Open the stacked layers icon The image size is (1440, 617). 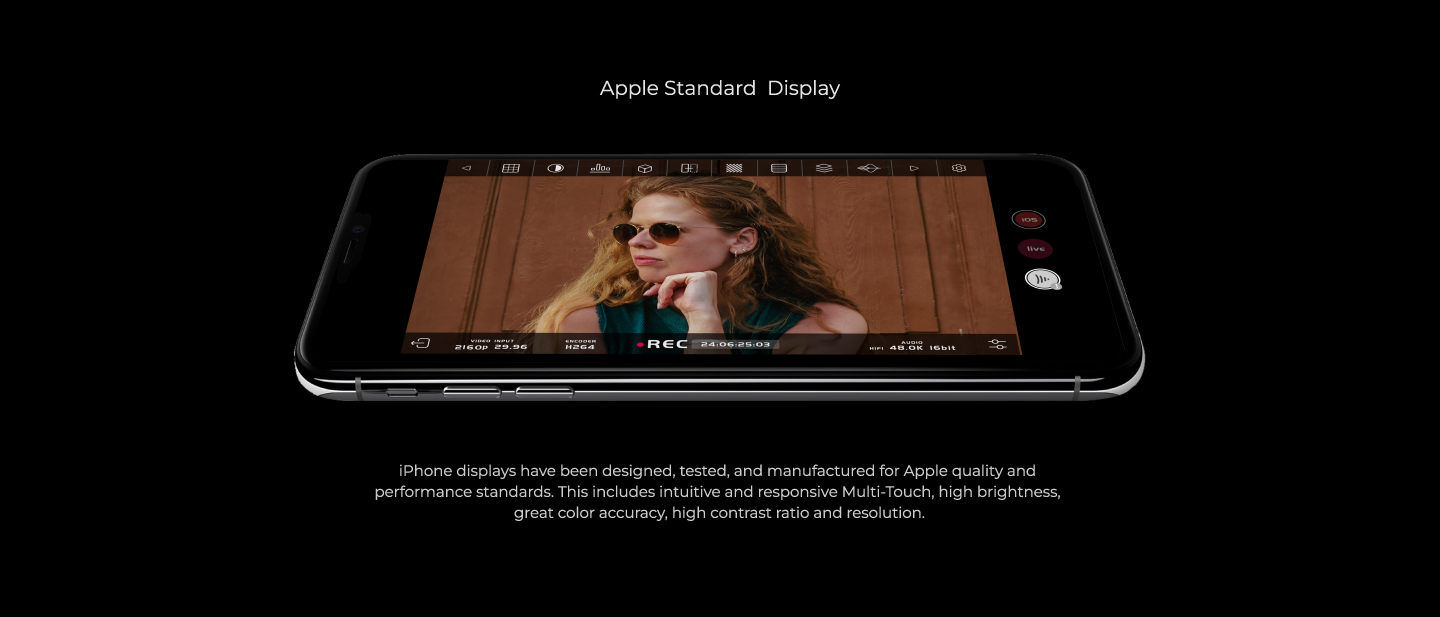[x=824, y=168]
